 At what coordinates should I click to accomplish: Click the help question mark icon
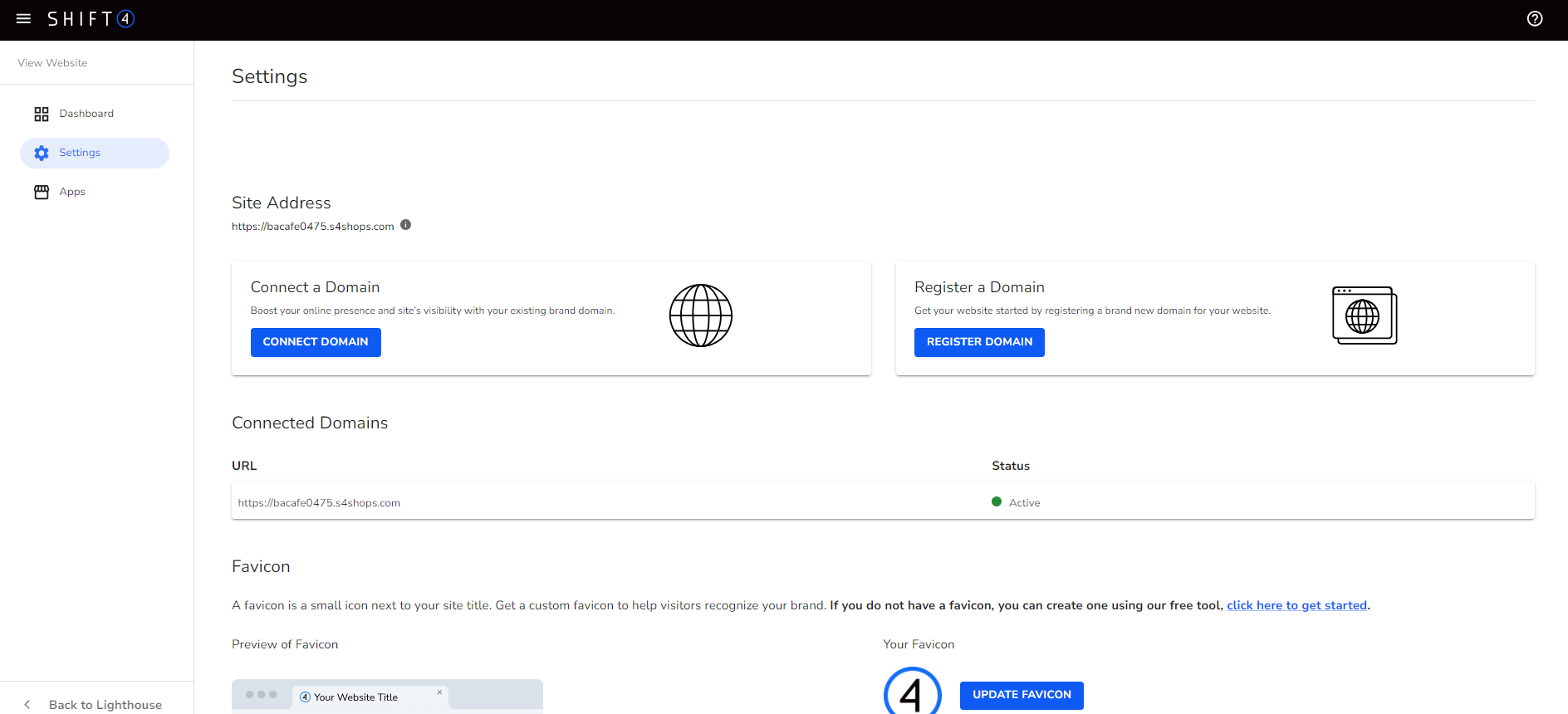coord(1534,18)
